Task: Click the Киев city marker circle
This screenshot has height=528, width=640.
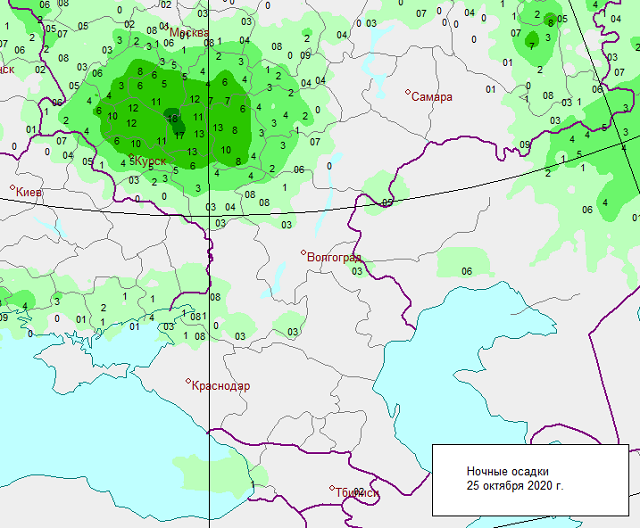Action: (x=13, y=187)
